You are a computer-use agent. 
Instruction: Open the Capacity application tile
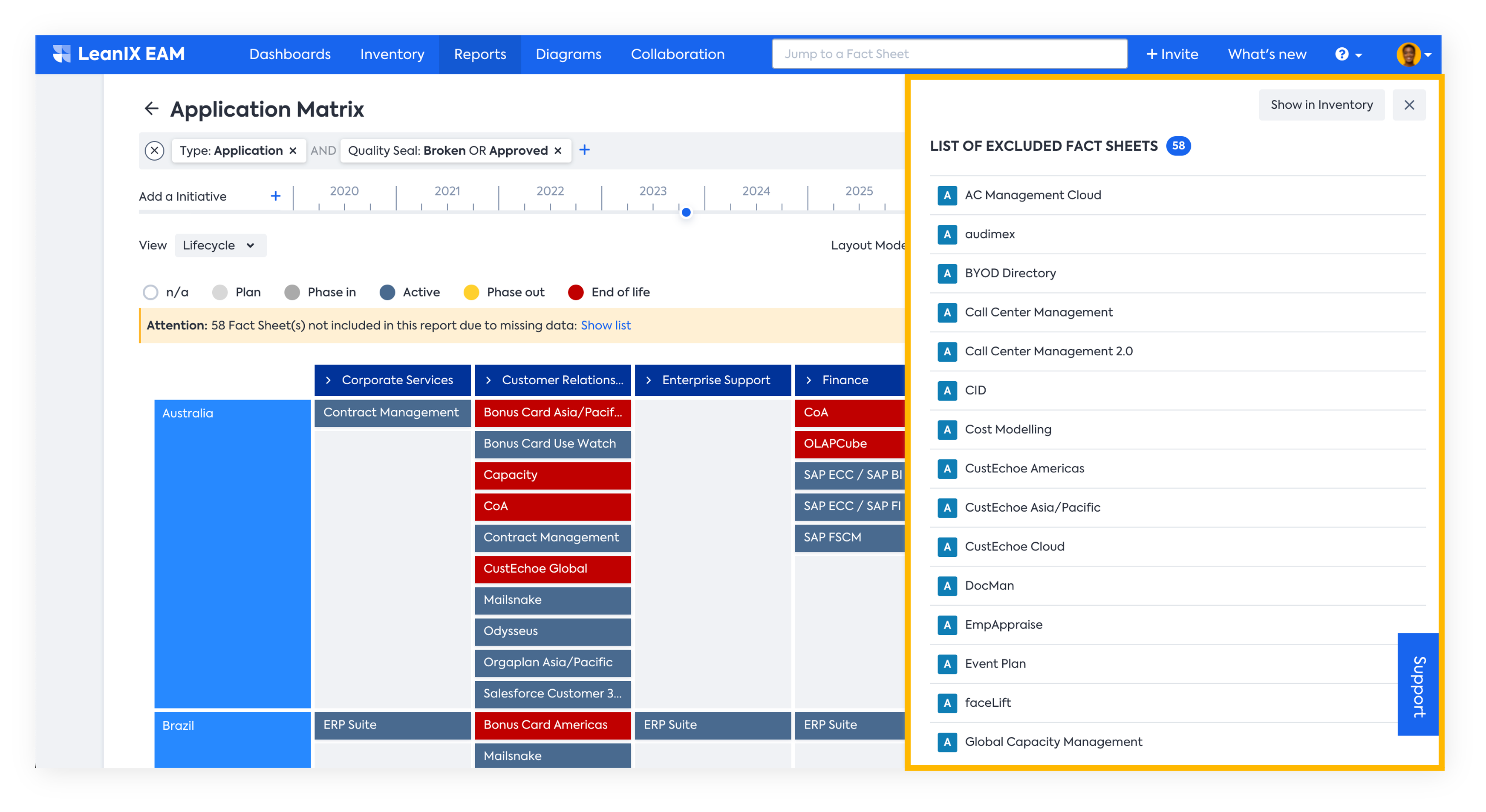pos(553,475)
